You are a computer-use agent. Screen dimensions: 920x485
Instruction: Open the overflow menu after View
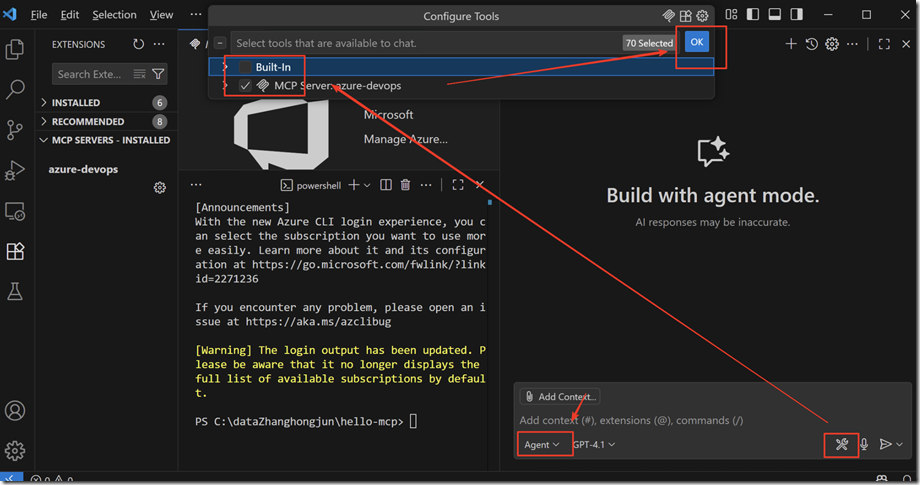195,15
